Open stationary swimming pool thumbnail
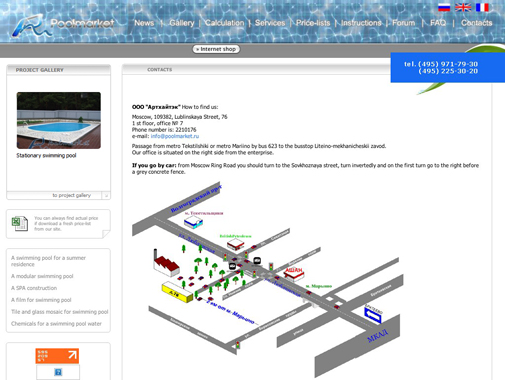Screen dimensions: 505x380 (x=59, y=120)
